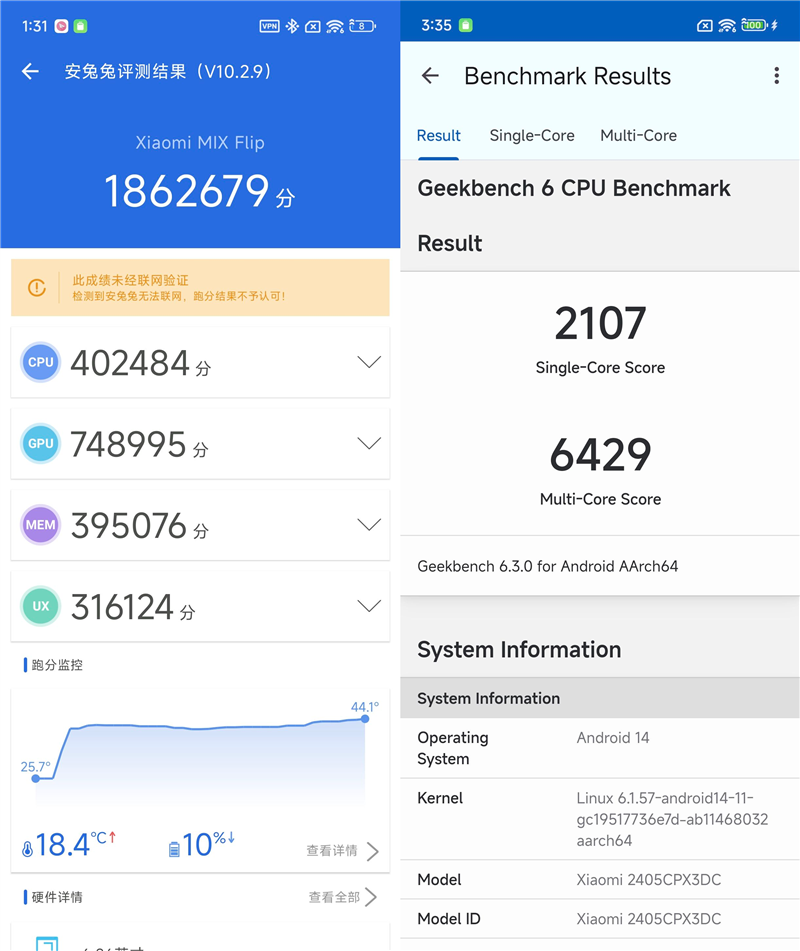Screen dimensions: 800x951
Task: Tap the 44.1° end point on temperature chart
Action: point(365,719)
